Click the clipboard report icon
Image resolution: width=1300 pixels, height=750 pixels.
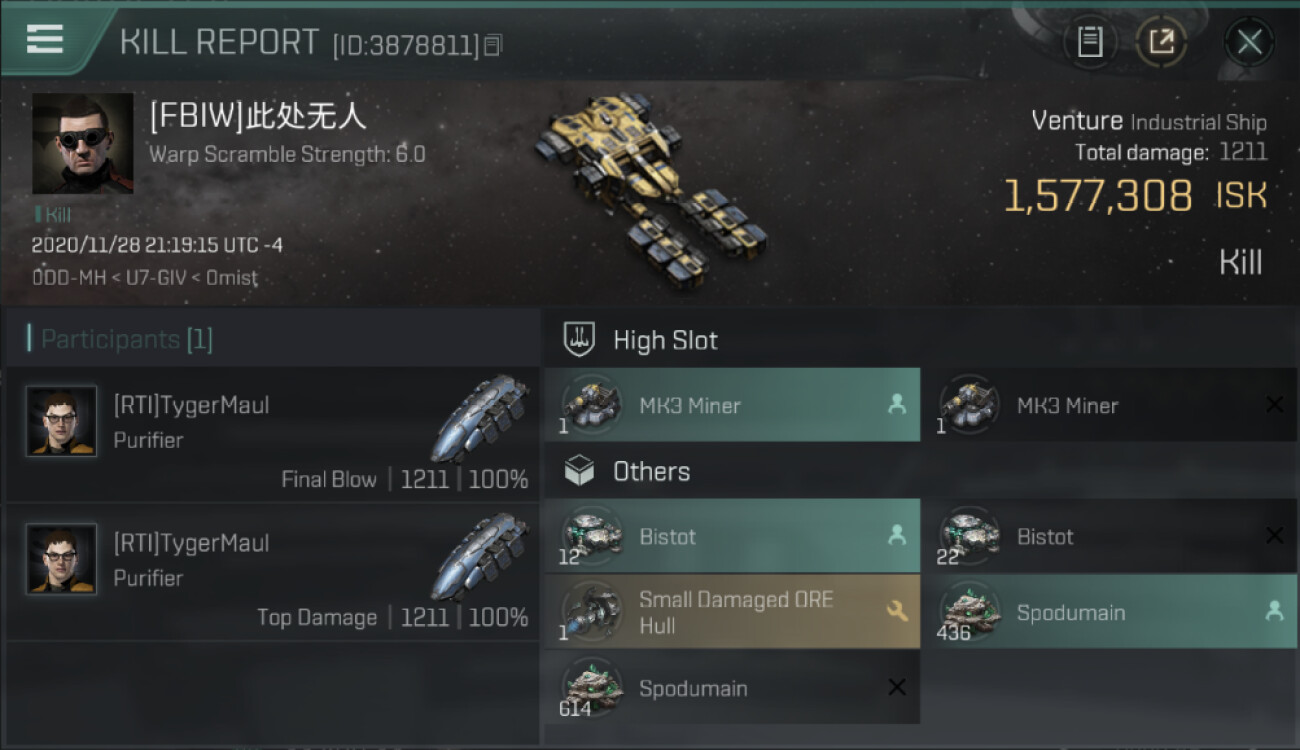point(1090,42)
